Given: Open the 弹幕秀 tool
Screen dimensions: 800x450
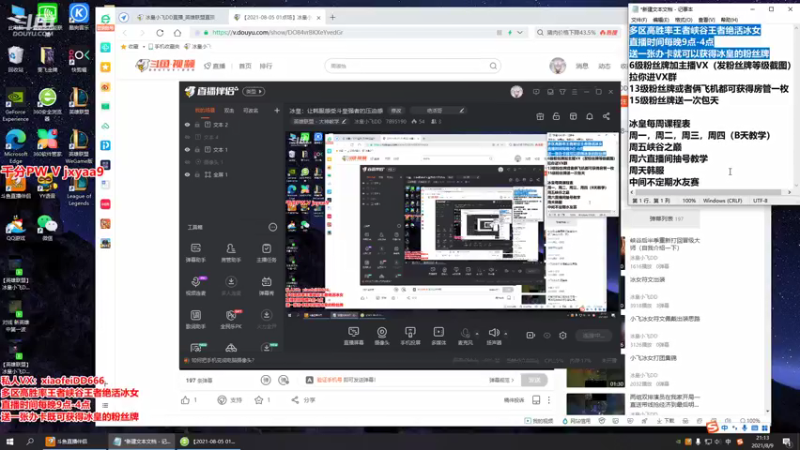Looking at the screenshot, I should coord(266,286).
